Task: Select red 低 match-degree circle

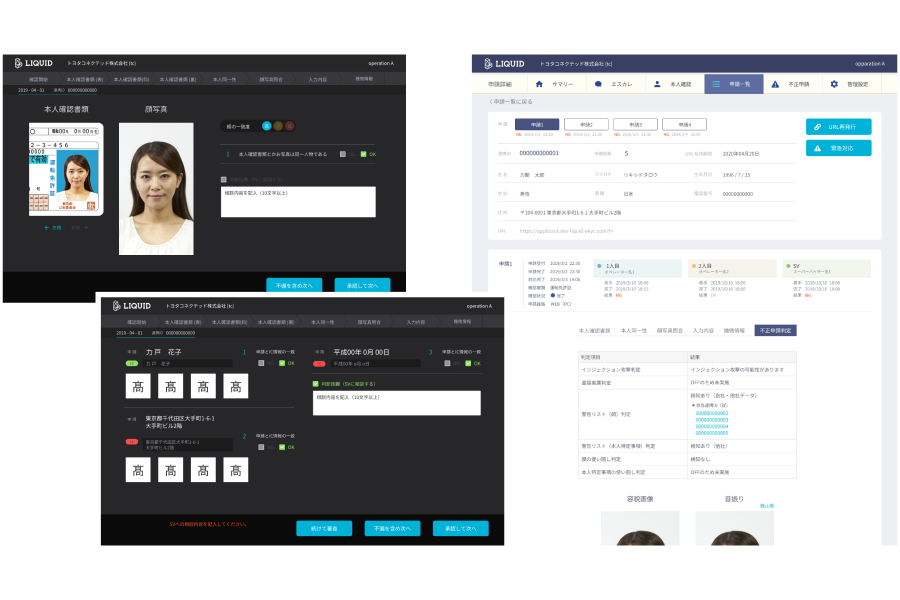Action: [x=289, y=126]
